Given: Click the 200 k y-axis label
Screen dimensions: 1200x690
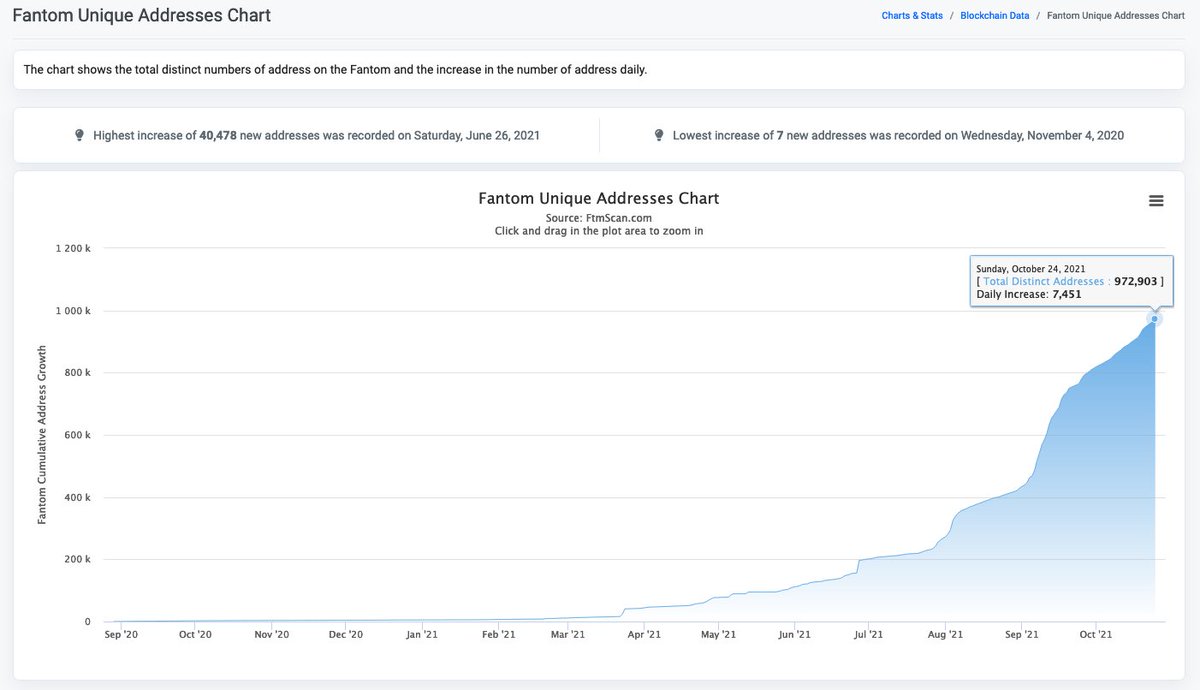Looking at the screenshot, I should pyautogui.click(x=77, y=560).
